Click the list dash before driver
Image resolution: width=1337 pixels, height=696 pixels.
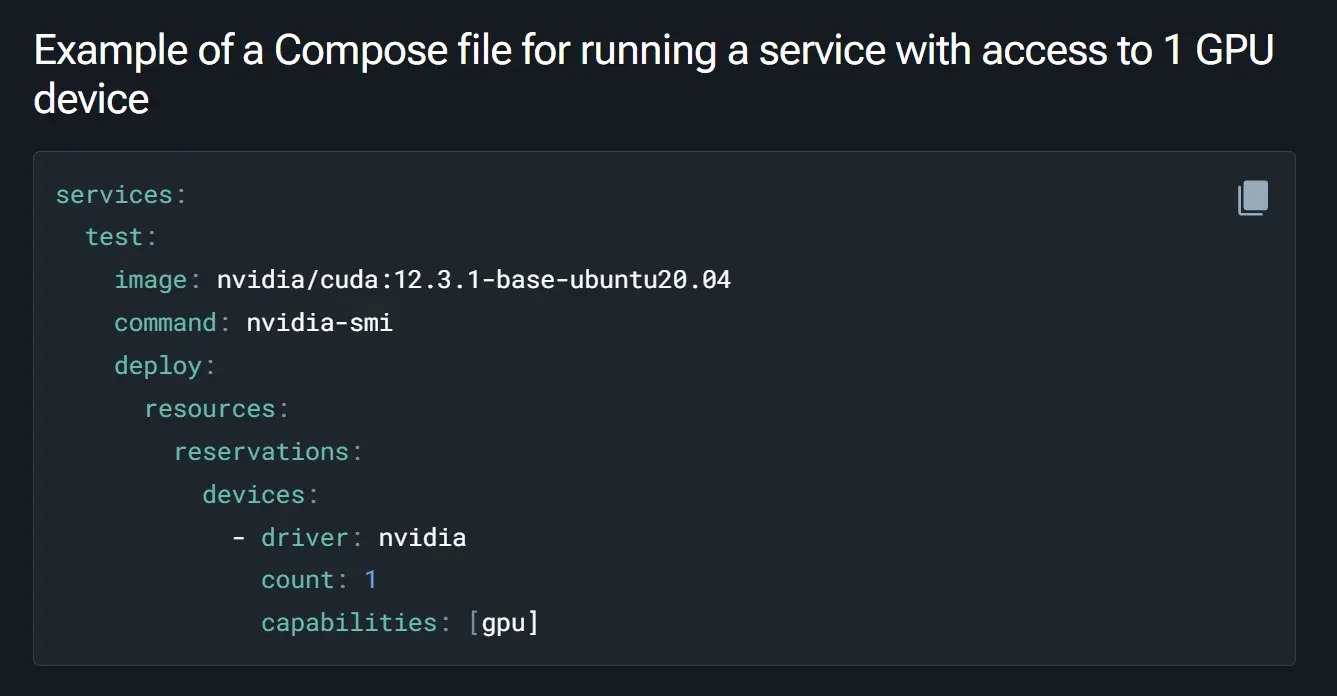click(x=238, y=538)
